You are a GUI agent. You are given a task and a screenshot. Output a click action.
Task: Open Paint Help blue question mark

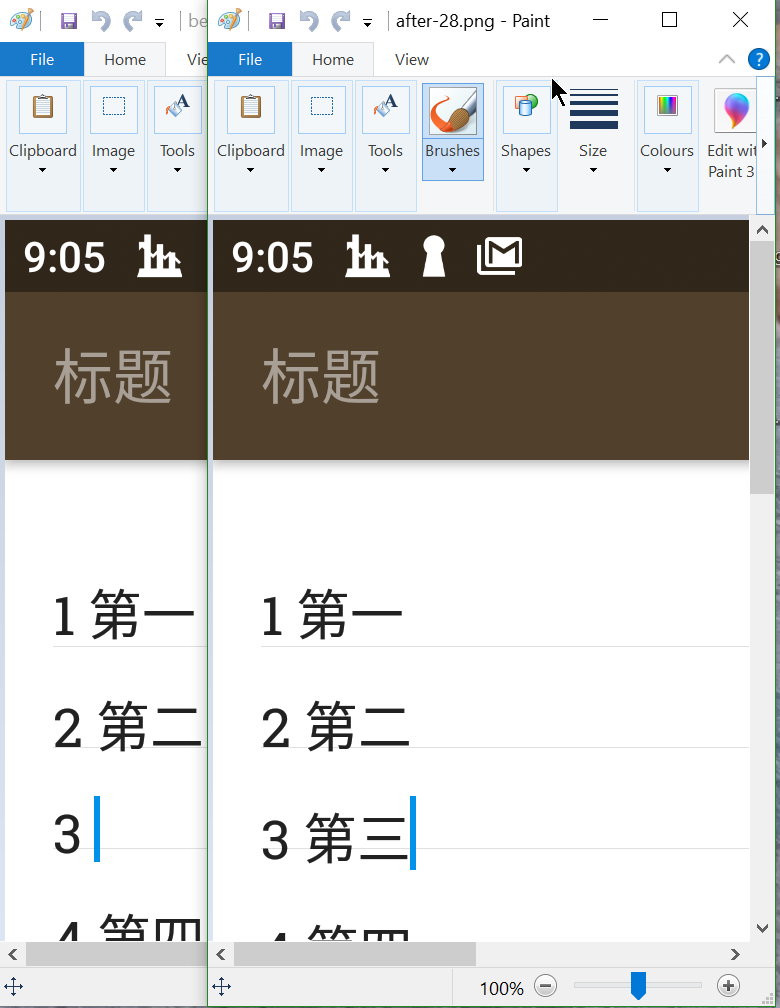coord(759,60)
